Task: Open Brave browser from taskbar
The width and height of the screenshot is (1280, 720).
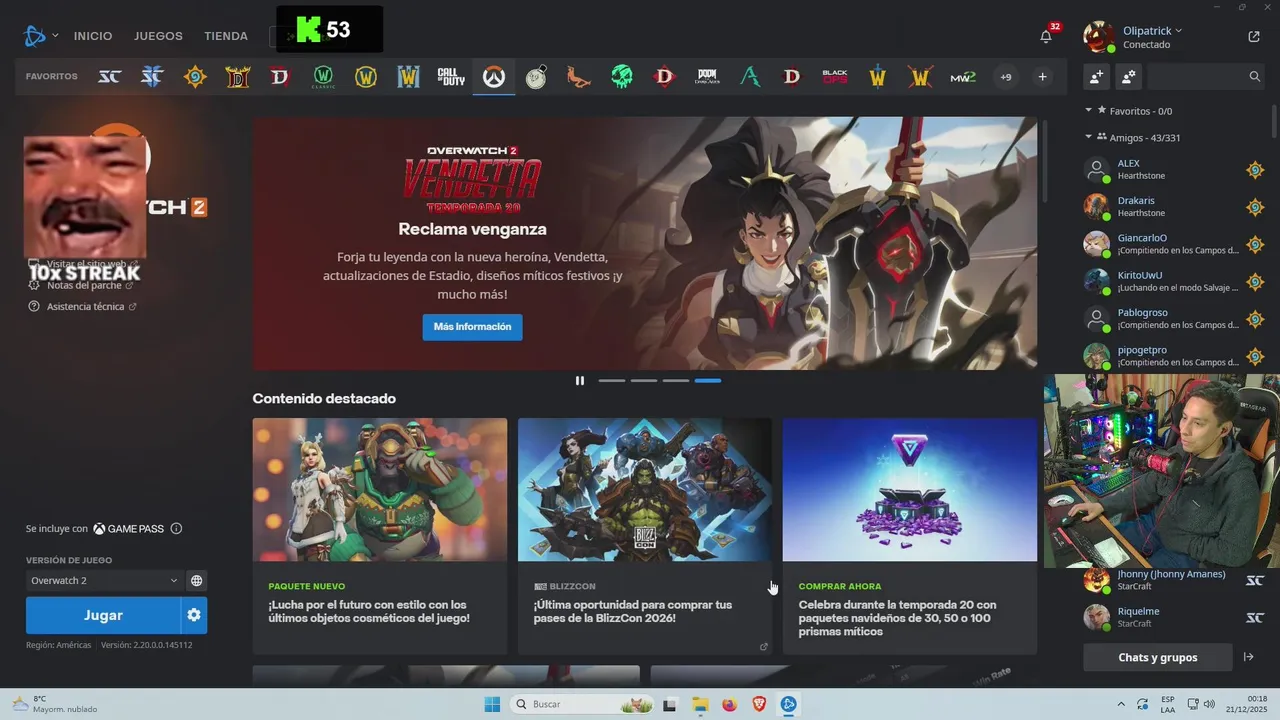Action: [759, 704]
